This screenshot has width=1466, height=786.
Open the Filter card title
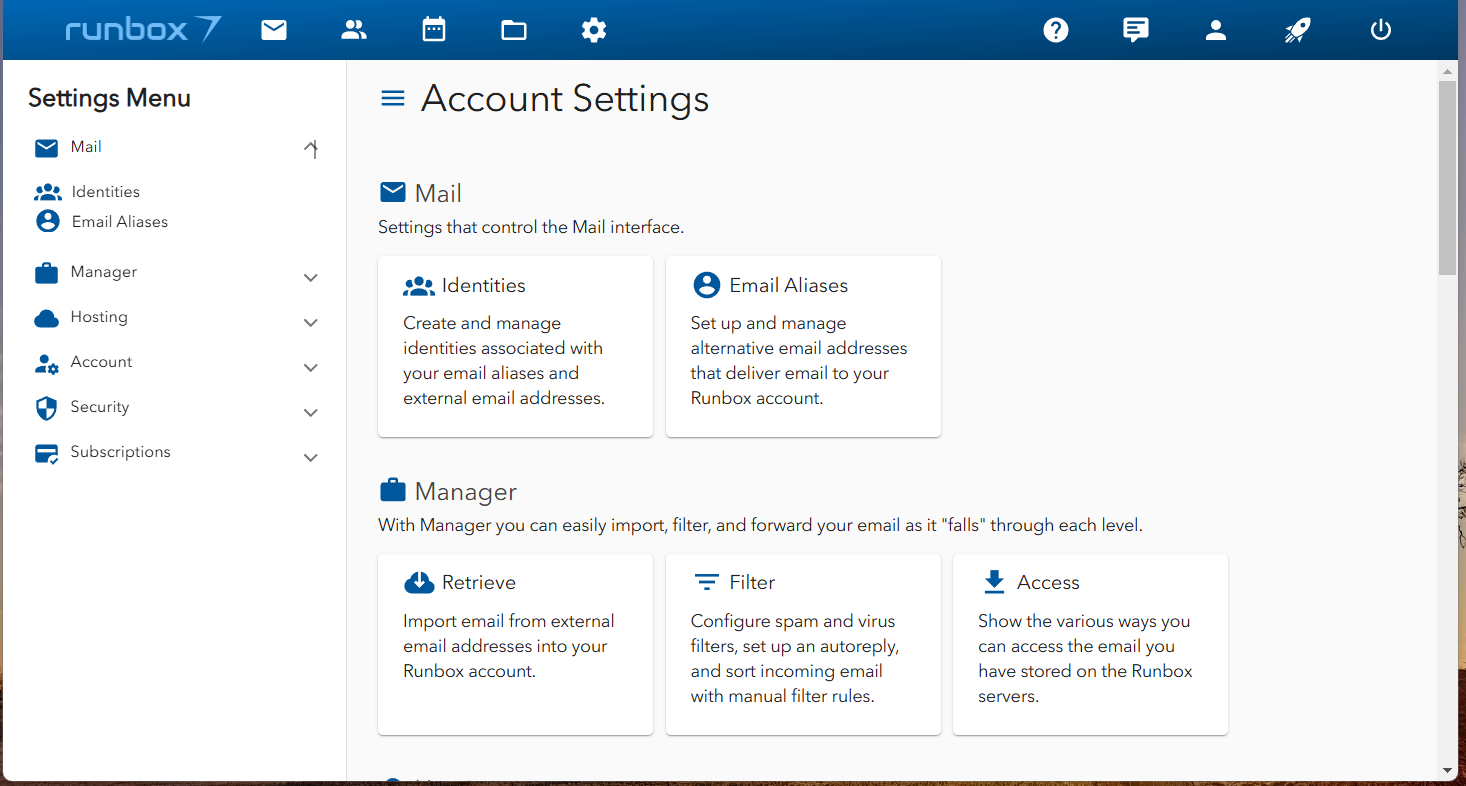752,583
